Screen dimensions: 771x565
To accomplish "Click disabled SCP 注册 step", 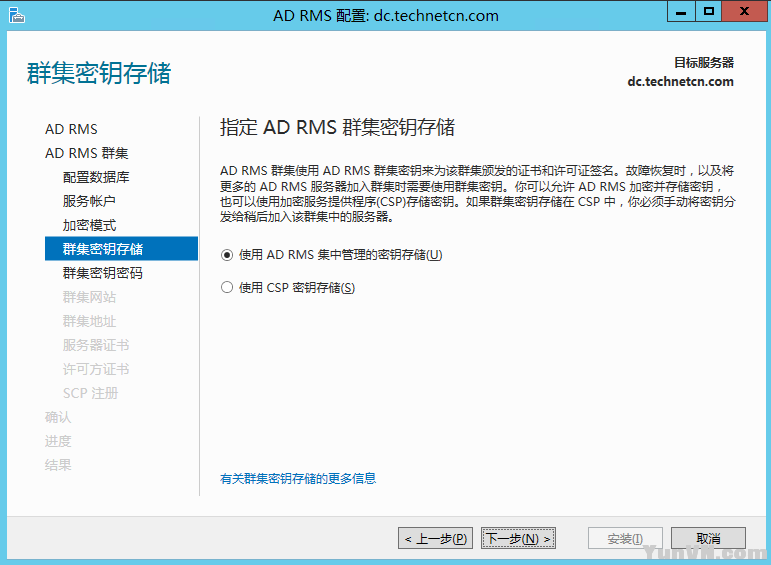I will [x=90, y=393].
